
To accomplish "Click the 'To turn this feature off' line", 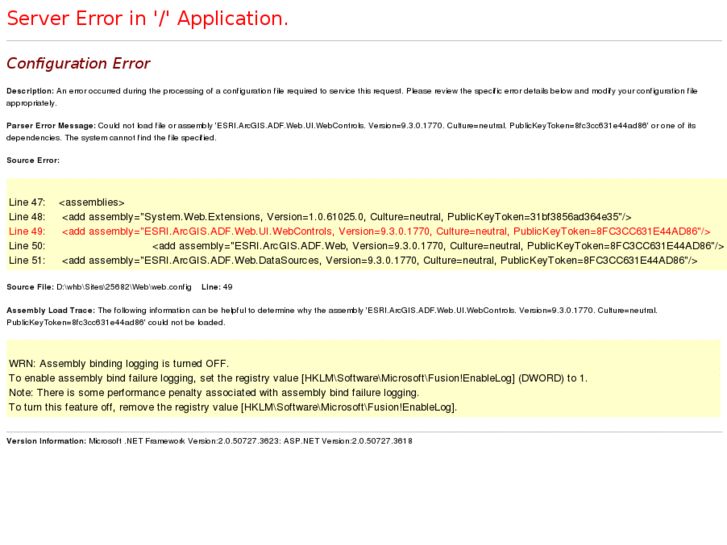I will coord(233,407).
